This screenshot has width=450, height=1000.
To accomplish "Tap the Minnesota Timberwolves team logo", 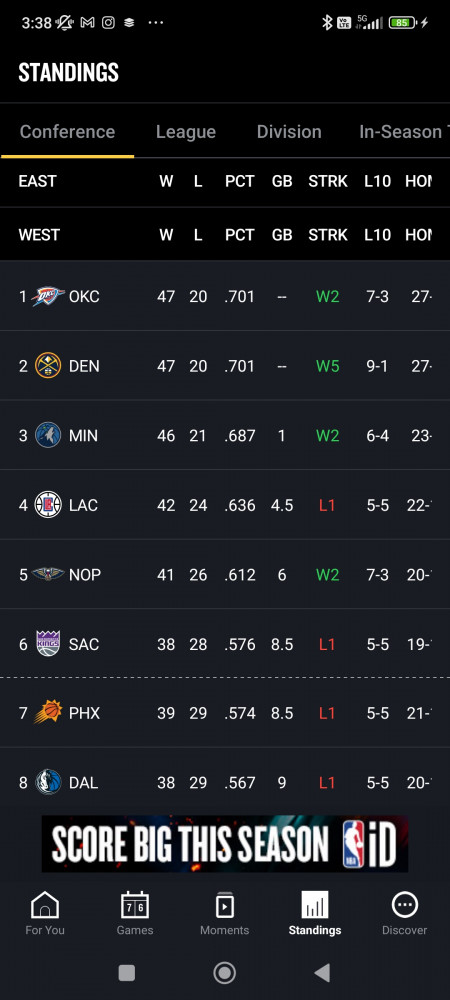I will (48, 435).
